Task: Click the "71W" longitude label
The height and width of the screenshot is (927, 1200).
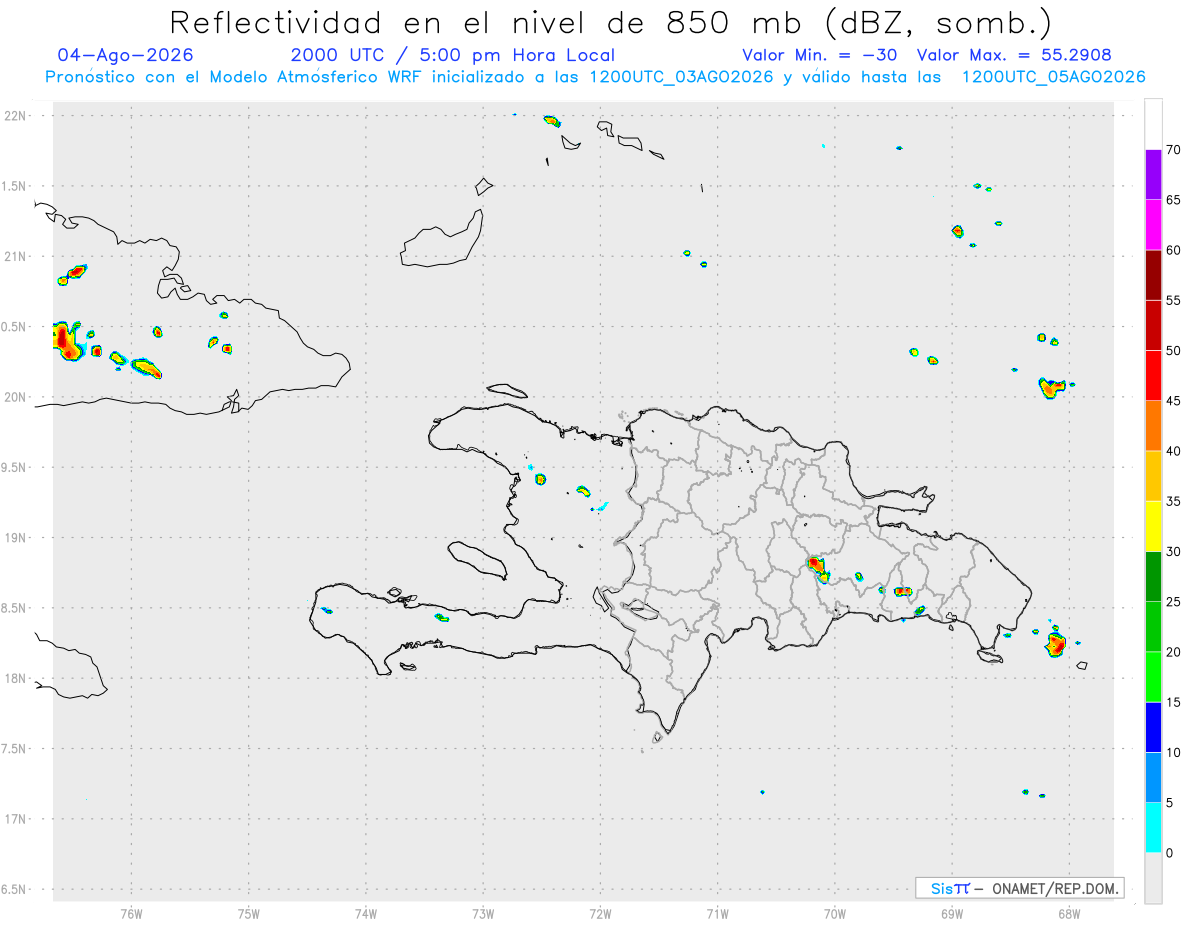Action: click(x=717, y=913)
